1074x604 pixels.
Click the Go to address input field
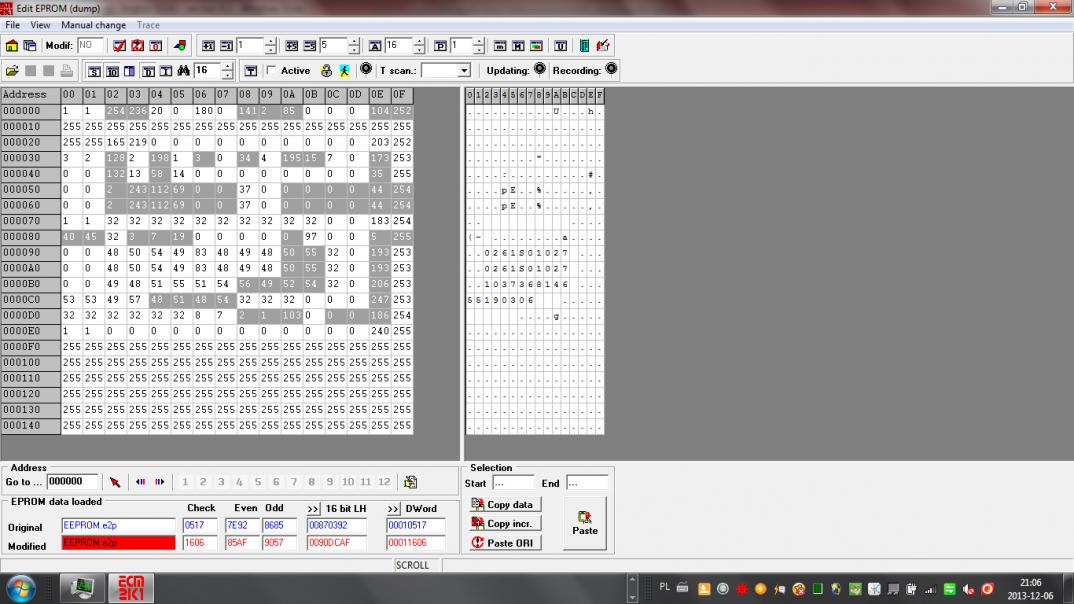(x=73, y=482)
